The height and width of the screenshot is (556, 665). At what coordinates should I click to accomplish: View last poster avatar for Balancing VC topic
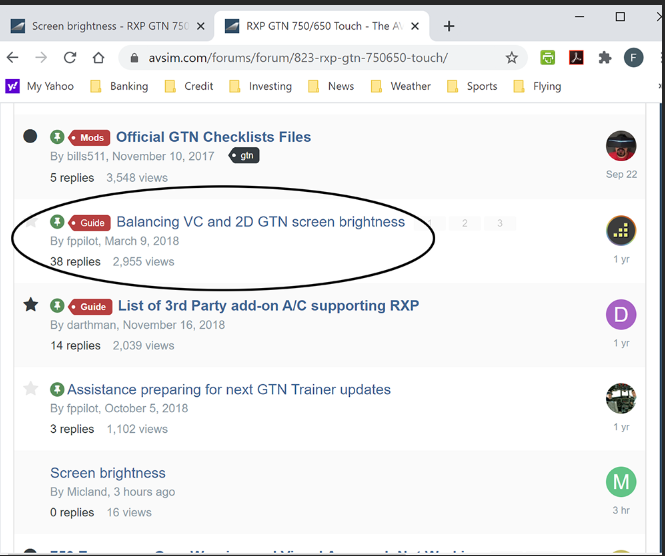[x=621, y=230]
